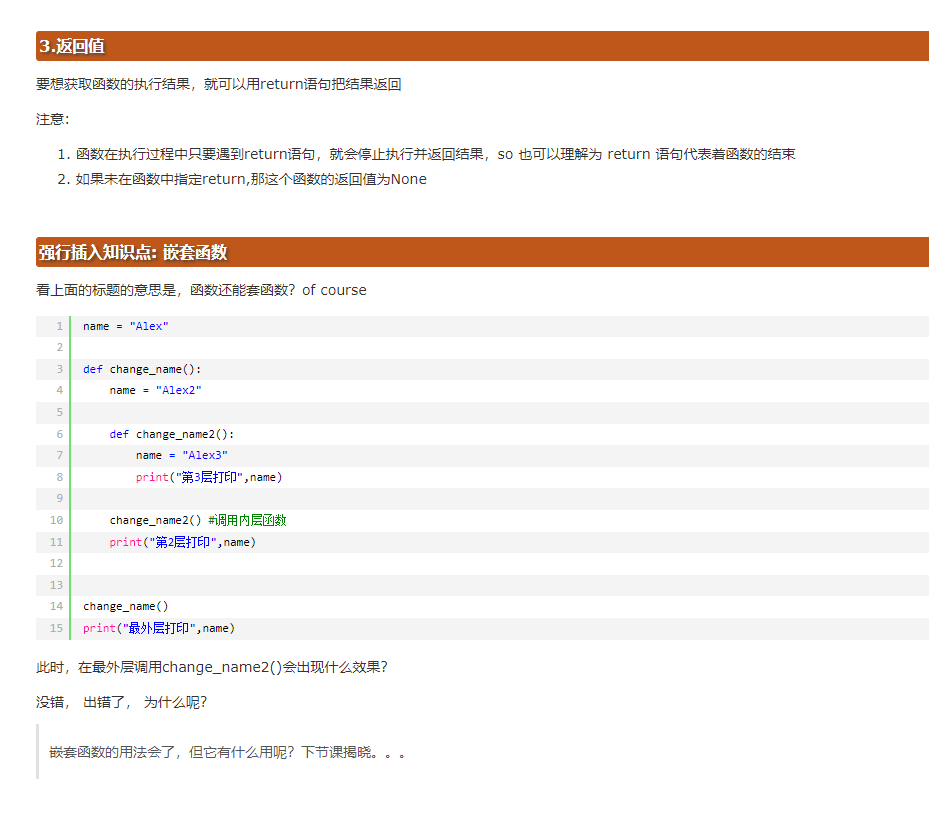929x819 pixels.
Task: Click the print 第2层打印 statement
Action: pyautogui.click(x=182, y=542)
